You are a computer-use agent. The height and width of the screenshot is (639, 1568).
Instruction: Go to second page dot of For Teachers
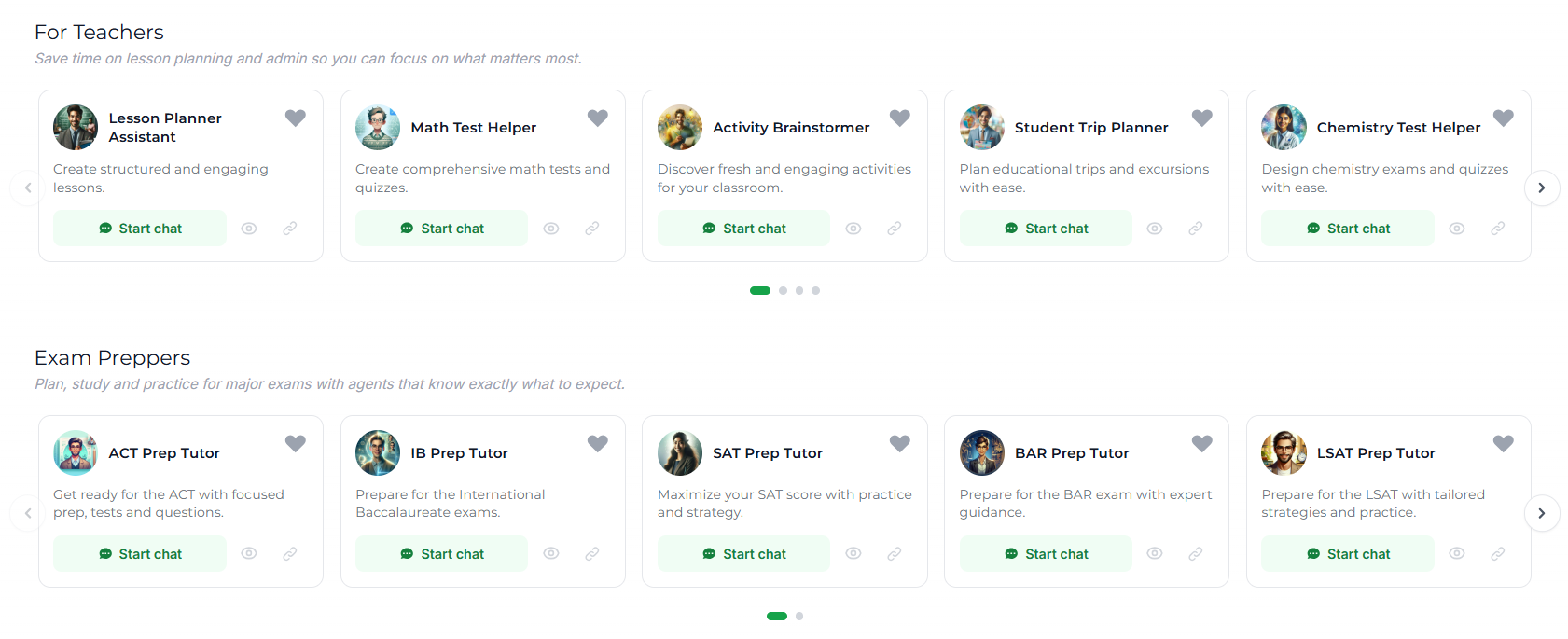[x=783, y=291]
